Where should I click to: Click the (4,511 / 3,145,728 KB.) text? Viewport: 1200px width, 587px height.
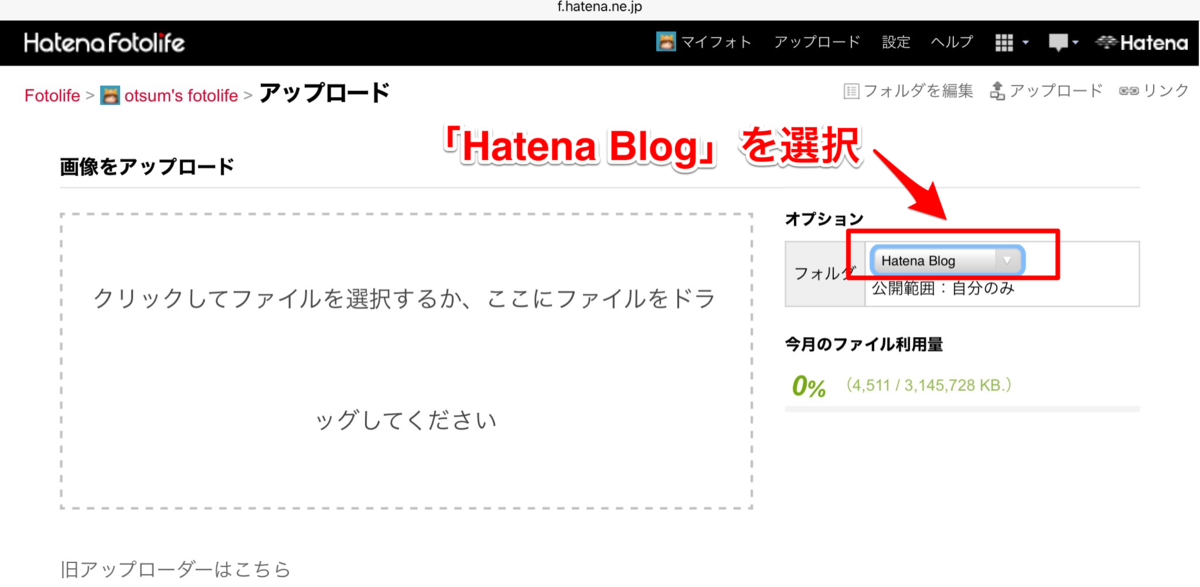tap(929, 385)
